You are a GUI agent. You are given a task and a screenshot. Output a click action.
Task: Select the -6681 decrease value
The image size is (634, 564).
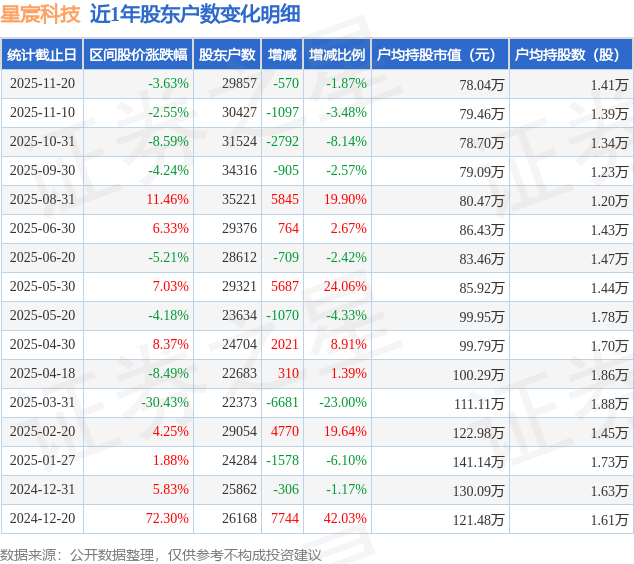[282, 402]
